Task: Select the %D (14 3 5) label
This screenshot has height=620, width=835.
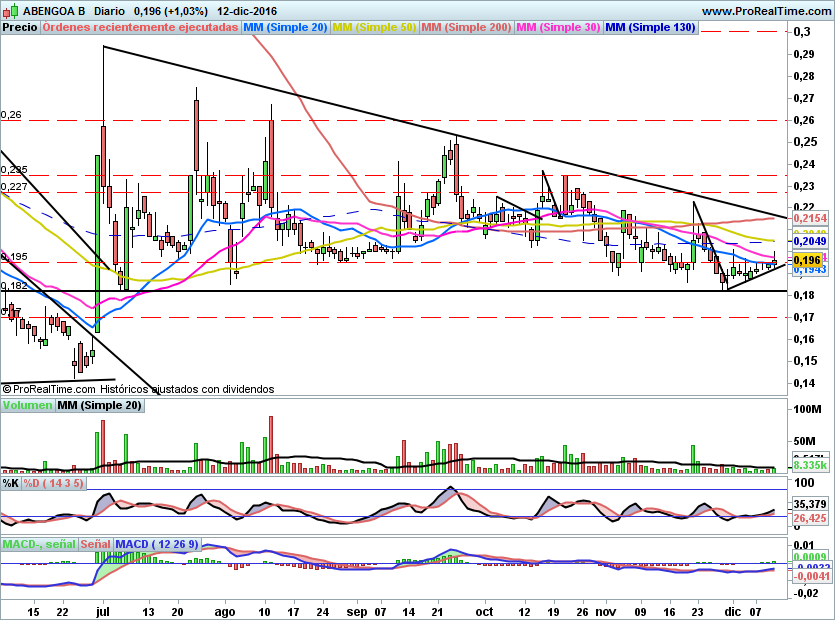Action: pyautogui.click(x=53, y=483)
